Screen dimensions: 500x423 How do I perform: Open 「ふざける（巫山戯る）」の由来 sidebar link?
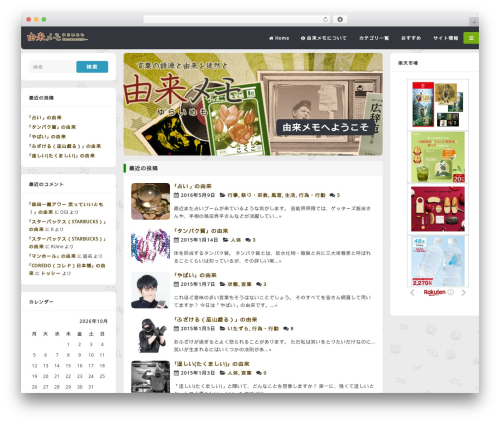pyautogui.click(x=65, y=146)
